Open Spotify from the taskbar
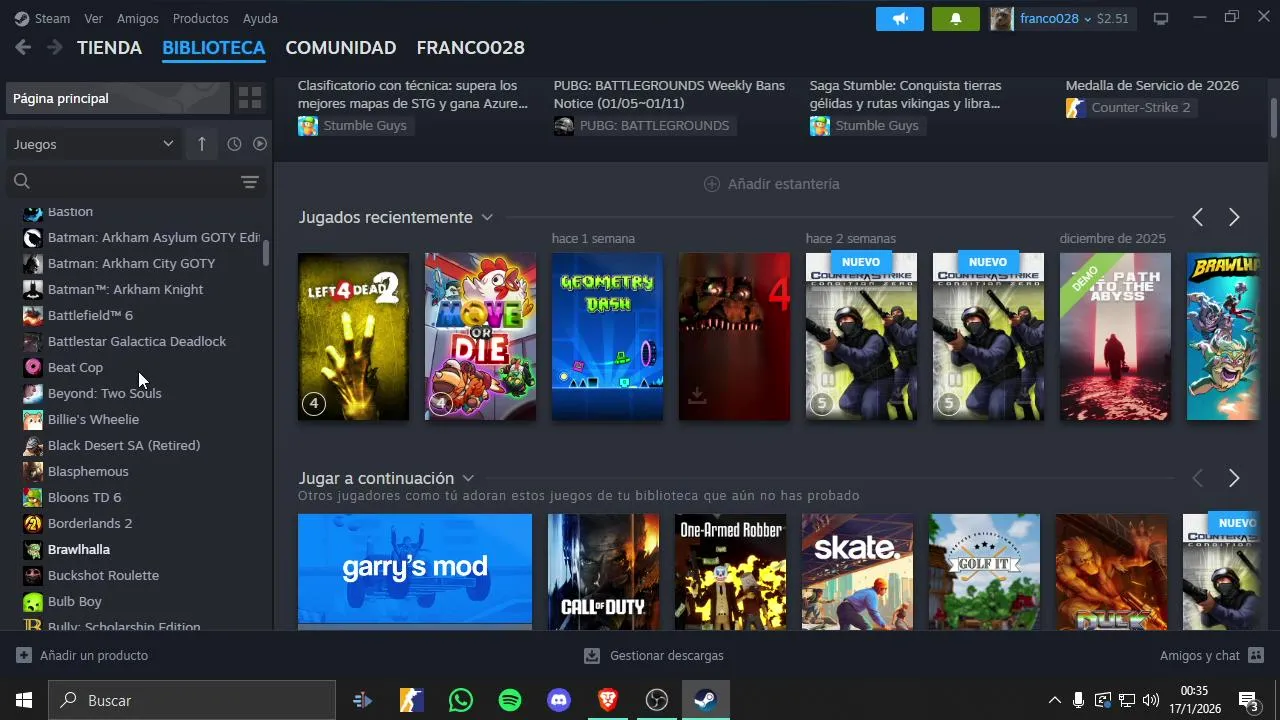The image size is (1280, 720). point(510,700)
